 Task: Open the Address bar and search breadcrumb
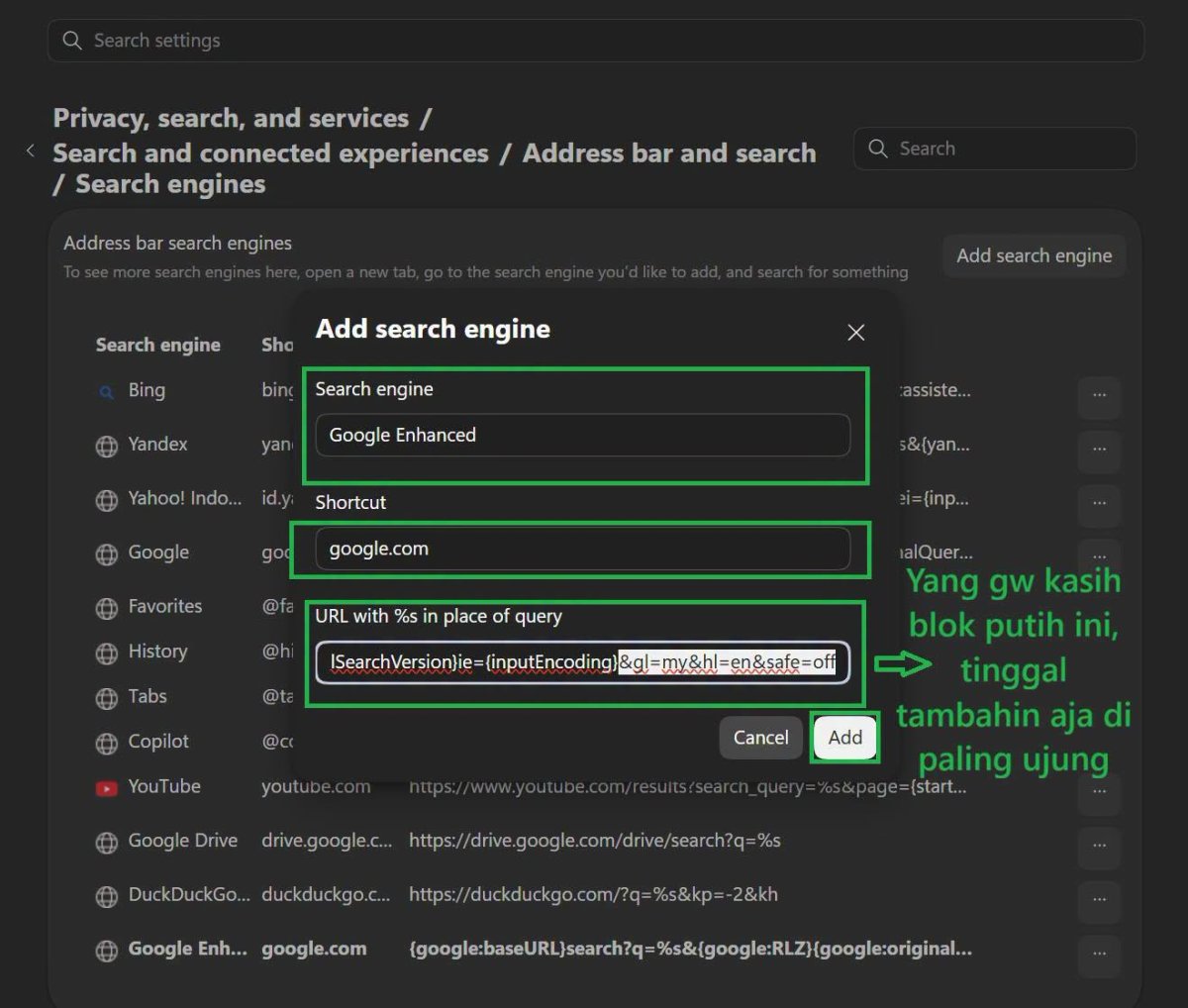tap(669, 152)
